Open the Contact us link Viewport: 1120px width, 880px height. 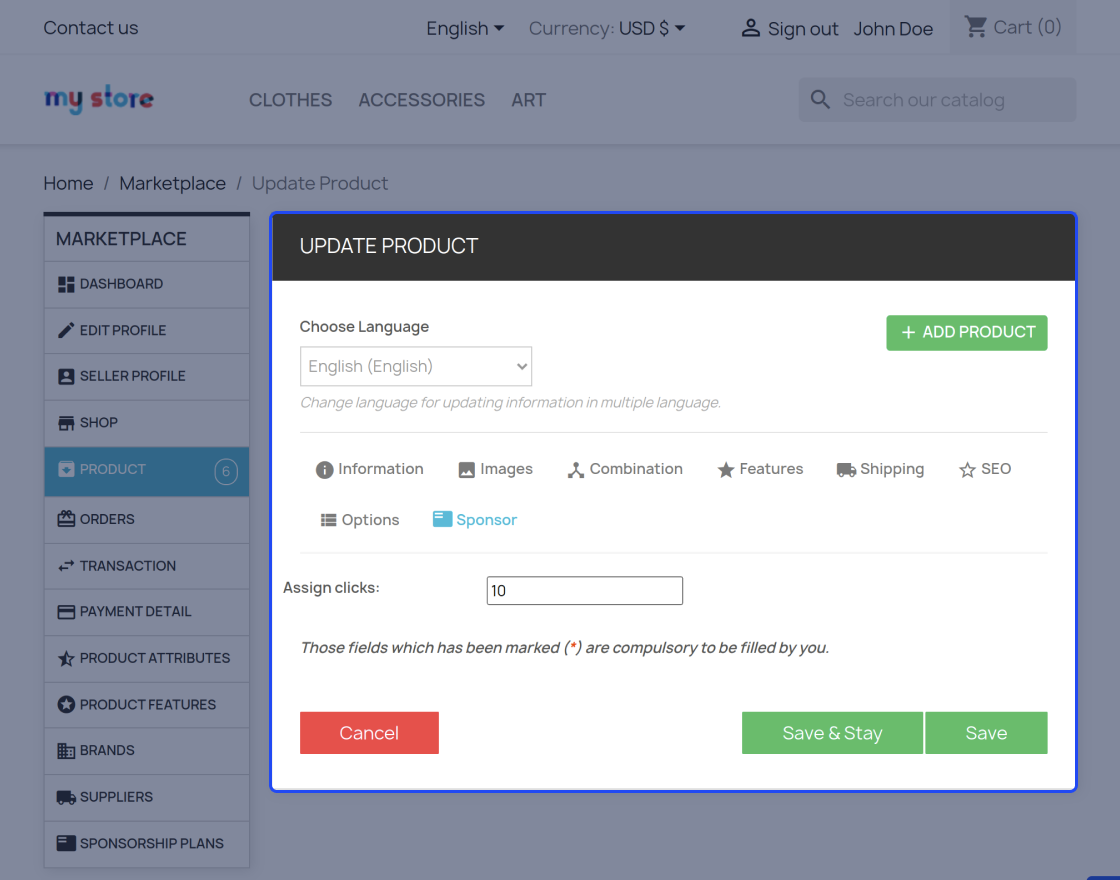pos(91,28)
